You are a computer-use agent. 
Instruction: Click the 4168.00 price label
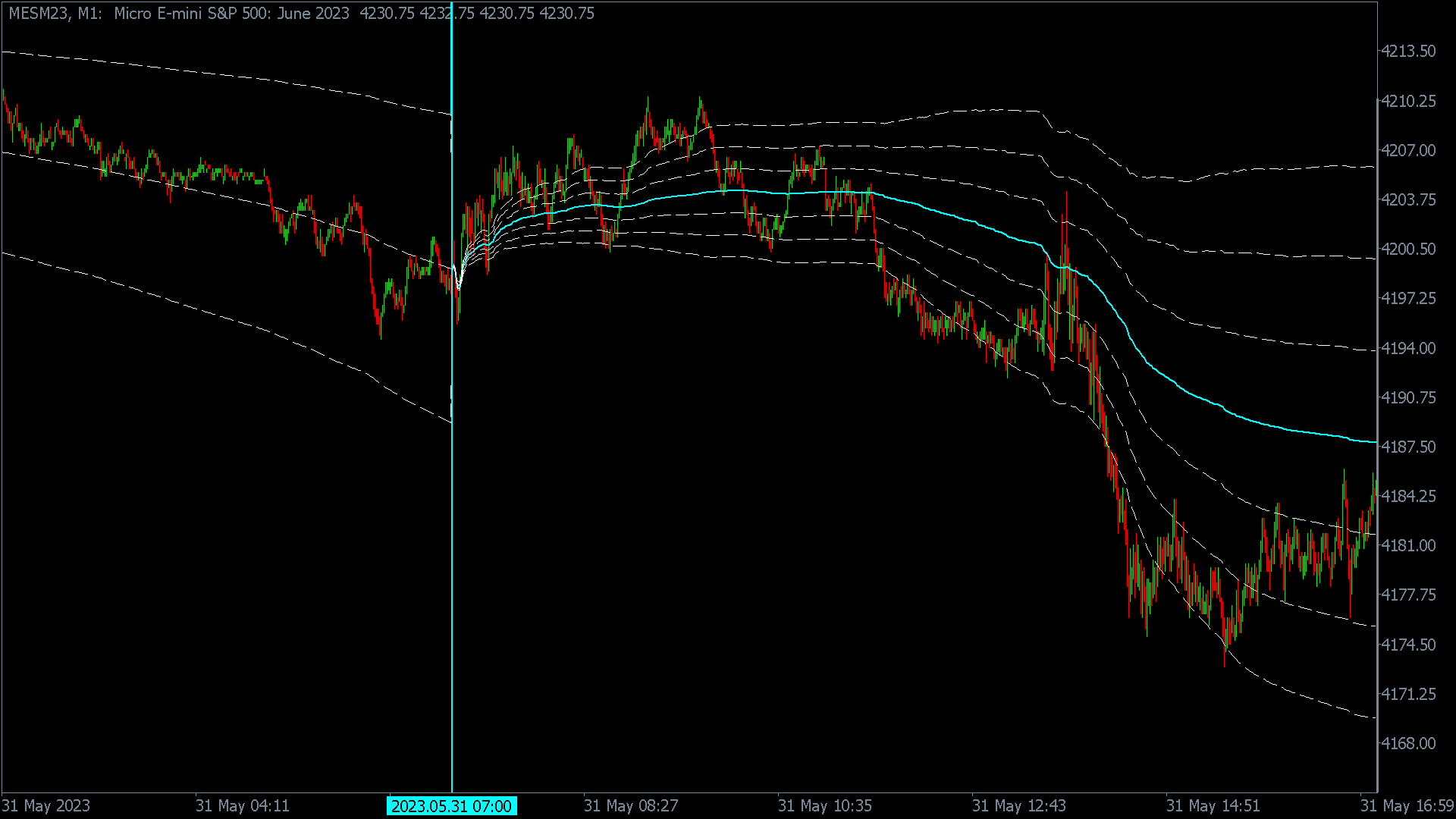click(1408, 743)
